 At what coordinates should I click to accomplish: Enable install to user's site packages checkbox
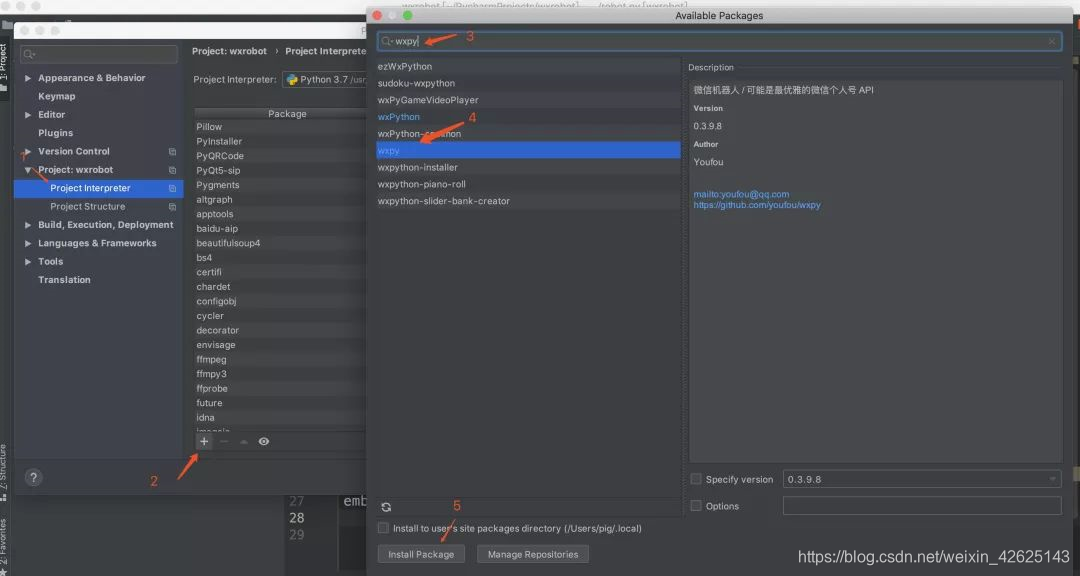(x=383, y=528)
